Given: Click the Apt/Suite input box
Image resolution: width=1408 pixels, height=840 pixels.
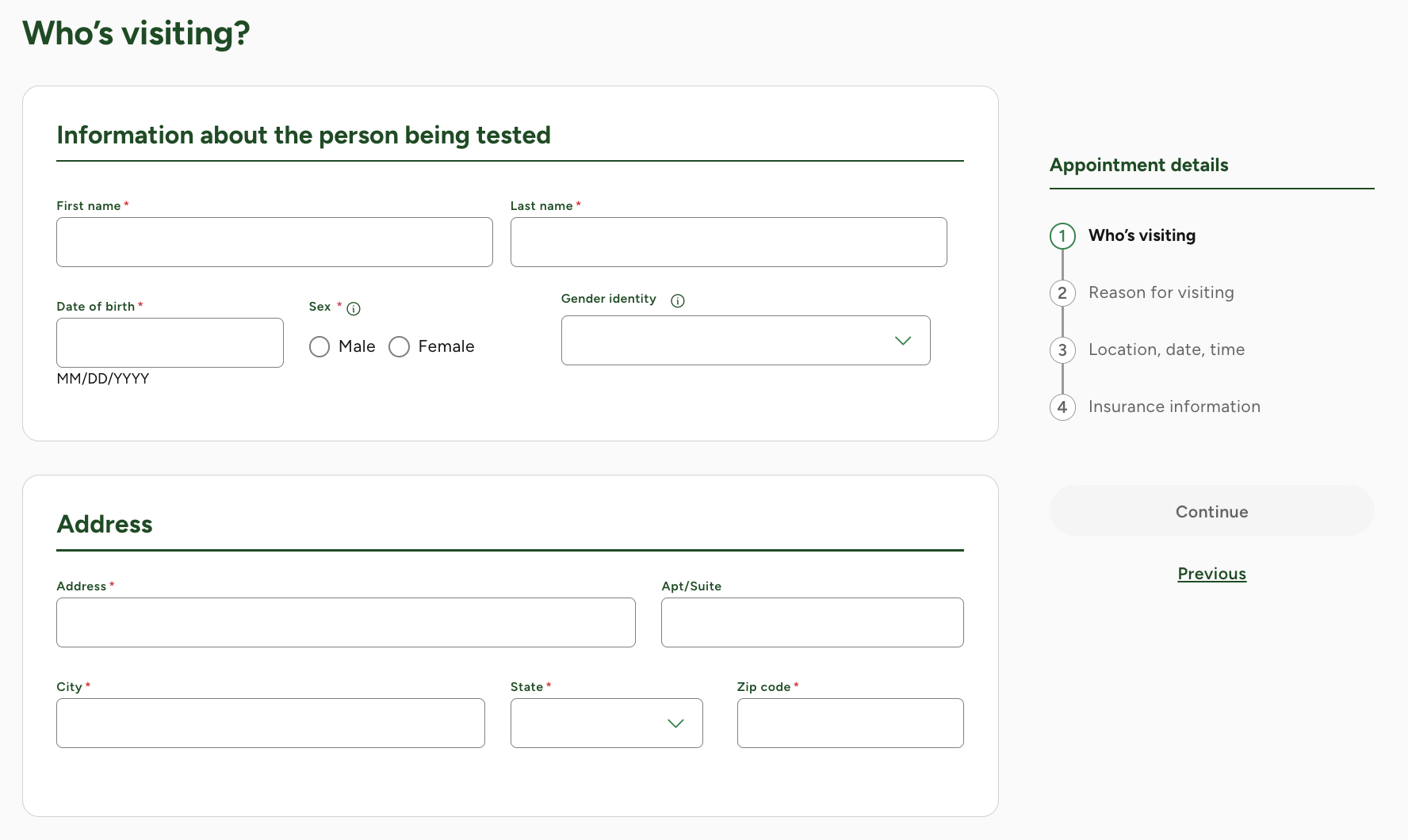Looking at the screenshot, I should point(812,623).
